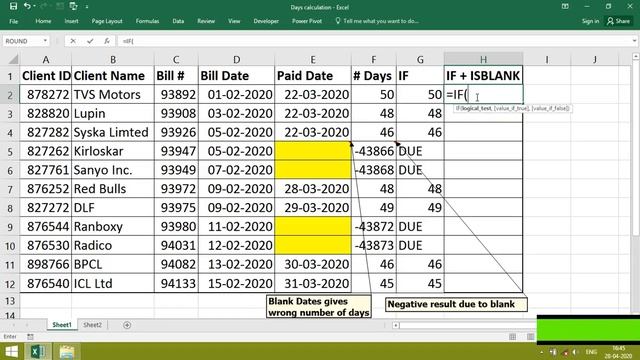Expand the Name Box function dropdown

tap(45, 41)
